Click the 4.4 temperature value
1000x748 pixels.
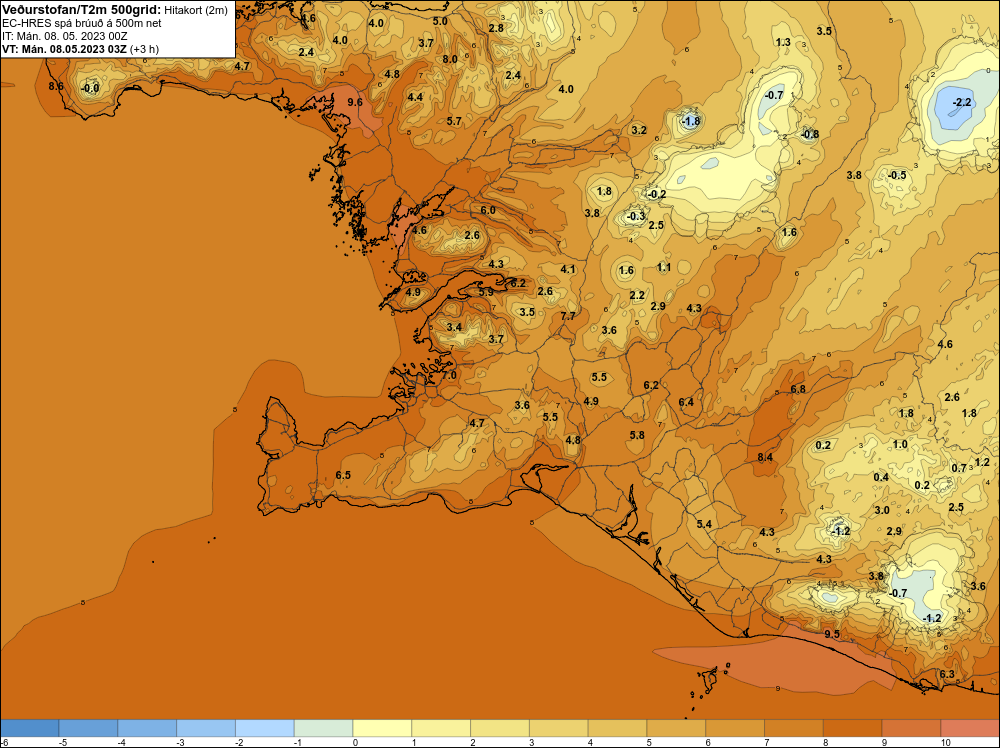(415, 97)
